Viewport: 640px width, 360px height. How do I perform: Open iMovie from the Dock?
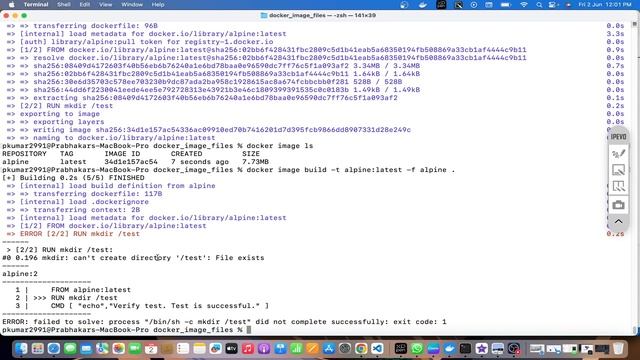482,349
